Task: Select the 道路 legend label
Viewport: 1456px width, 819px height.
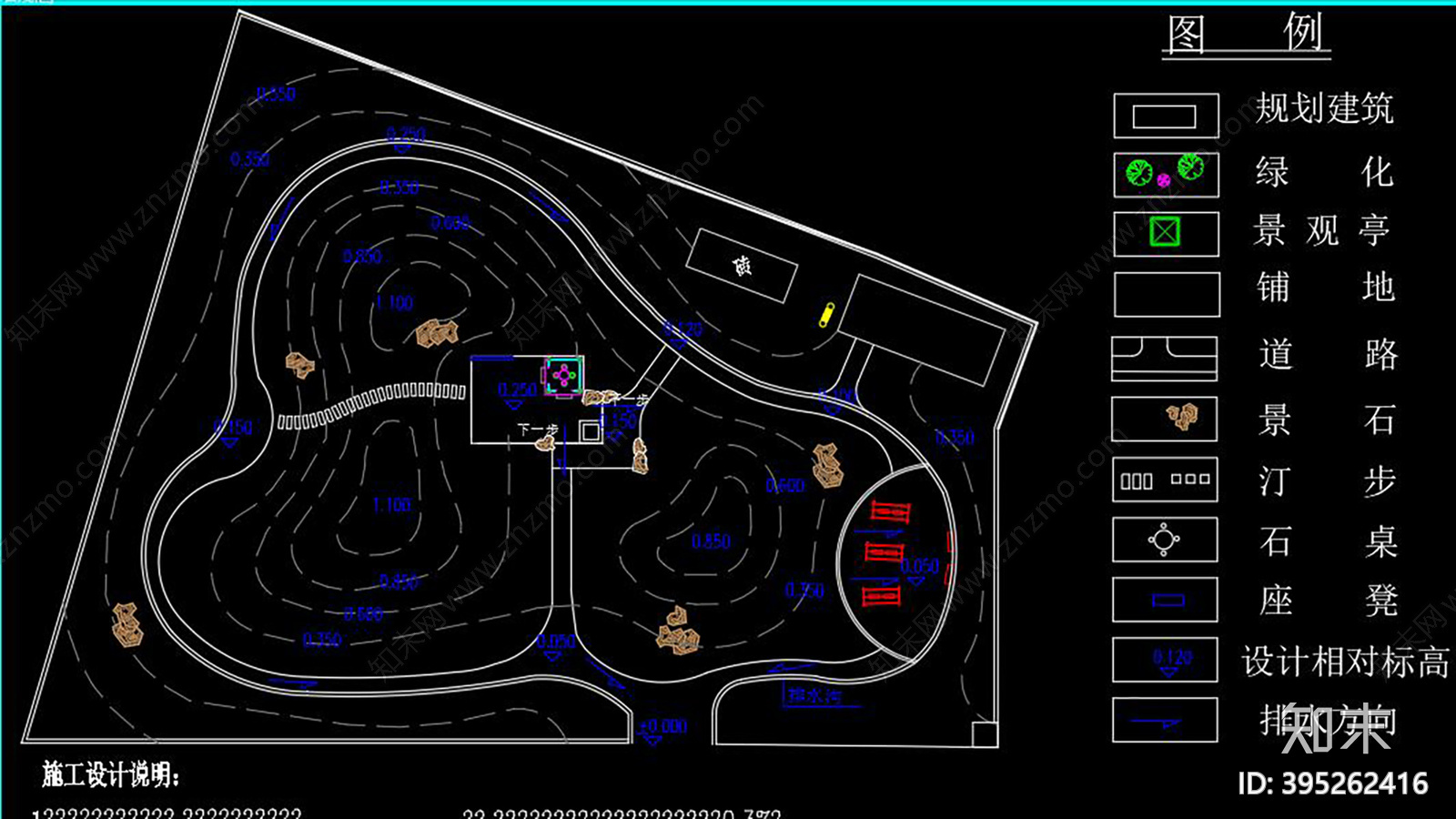Action: pos(1328,354)
